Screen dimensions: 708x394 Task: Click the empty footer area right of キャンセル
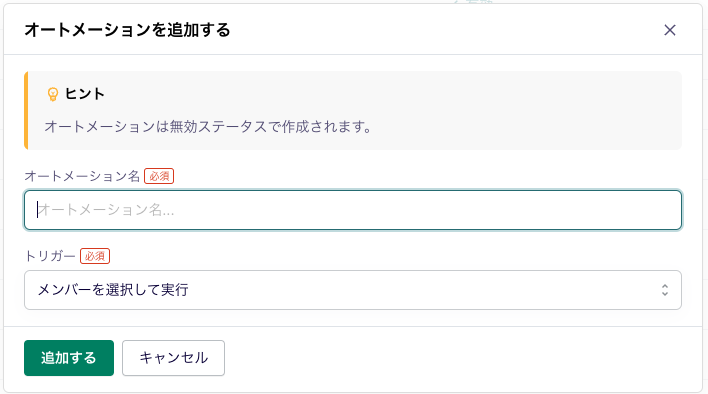click(461, 358)
